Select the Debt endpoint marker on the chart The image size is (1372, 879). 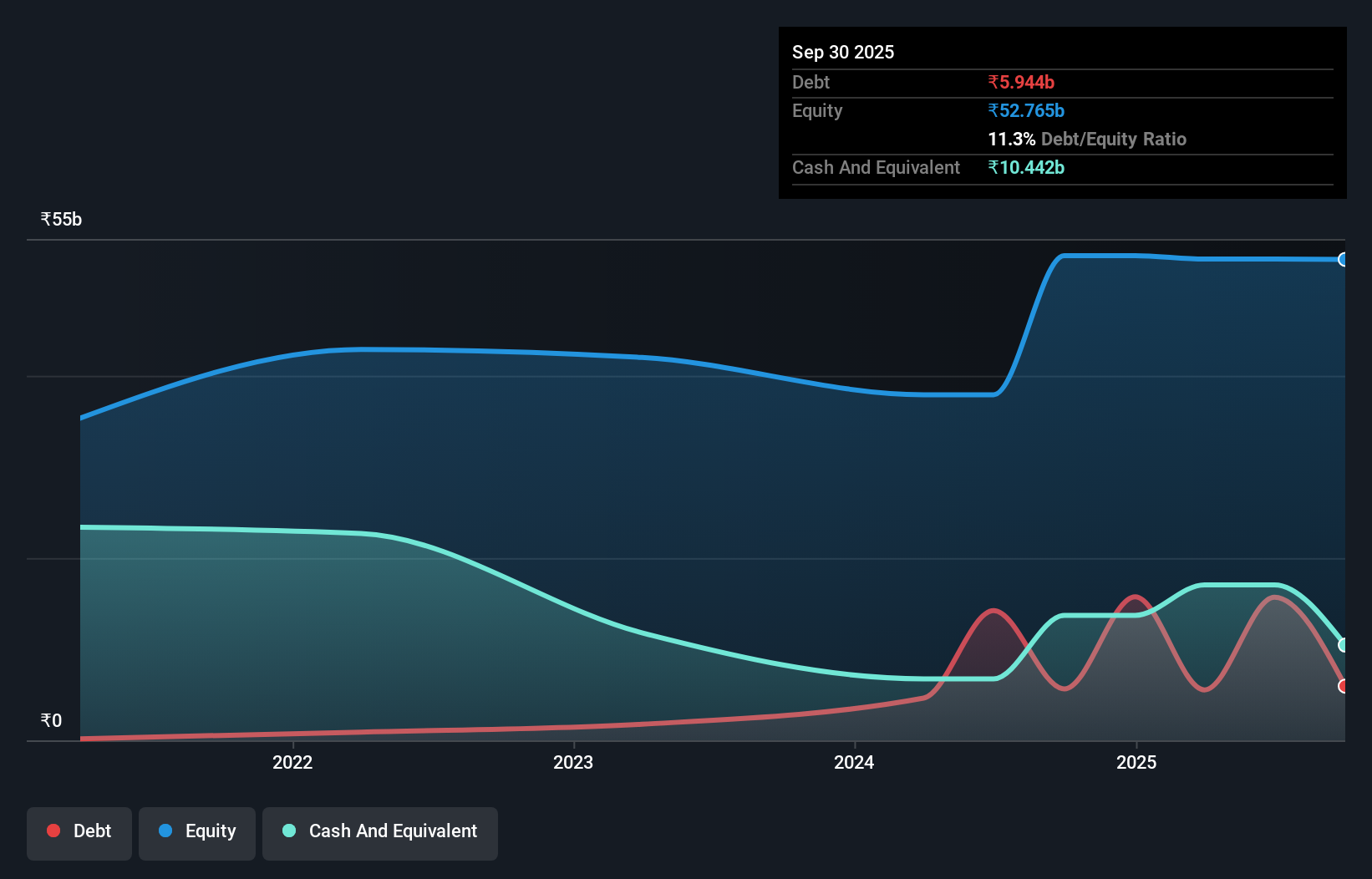point(1343,687)
